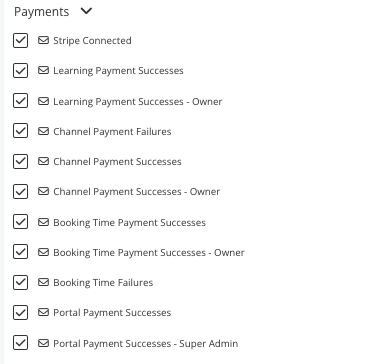
Task: Uncheck the Stripe Connected checkbox
Action: 20,40
